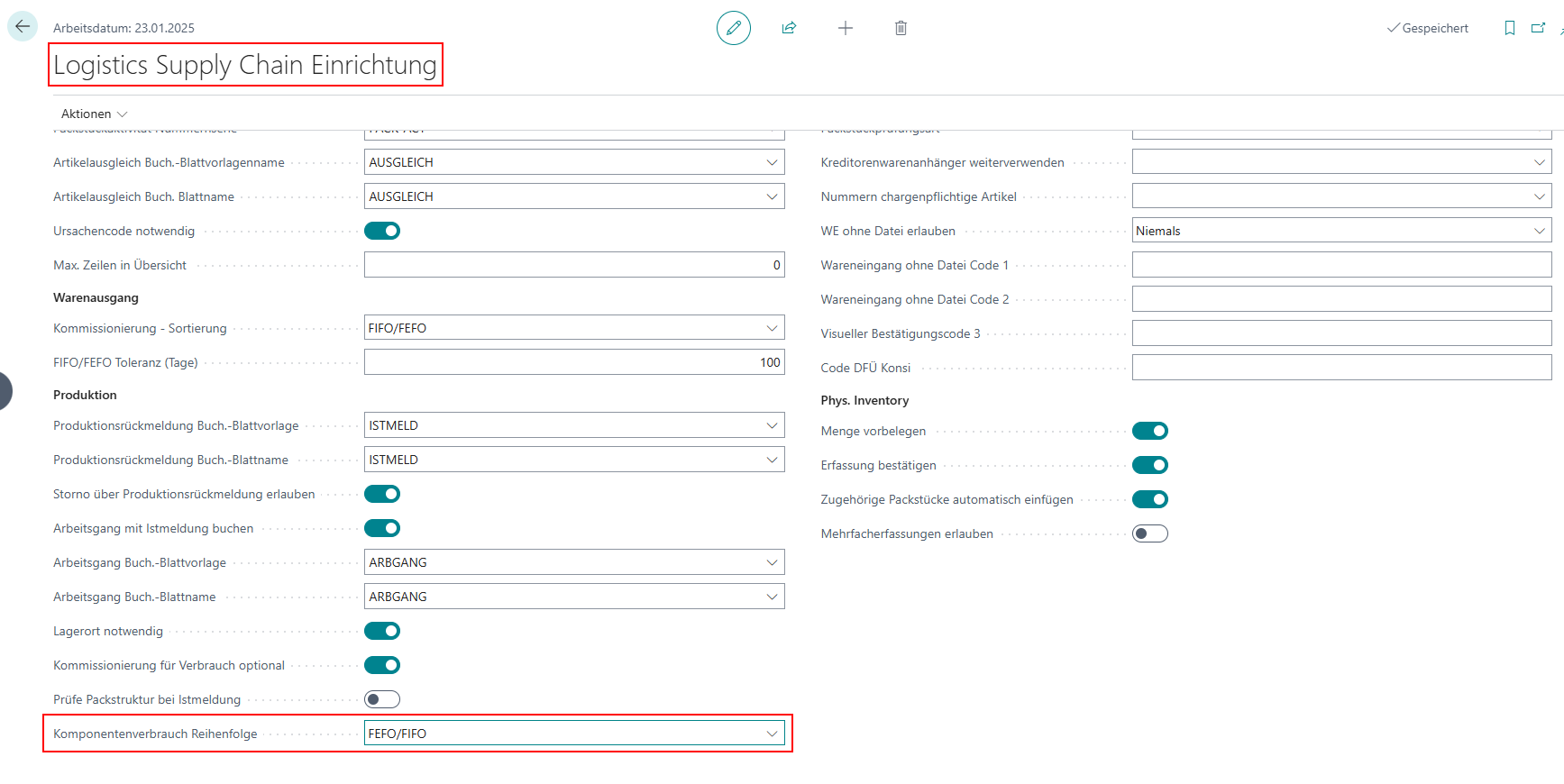Viewport: 1564px width, 784px height.
Task: Click the FIFO/FEFO Toleranz (Tage) field
Action: [573, 362]
